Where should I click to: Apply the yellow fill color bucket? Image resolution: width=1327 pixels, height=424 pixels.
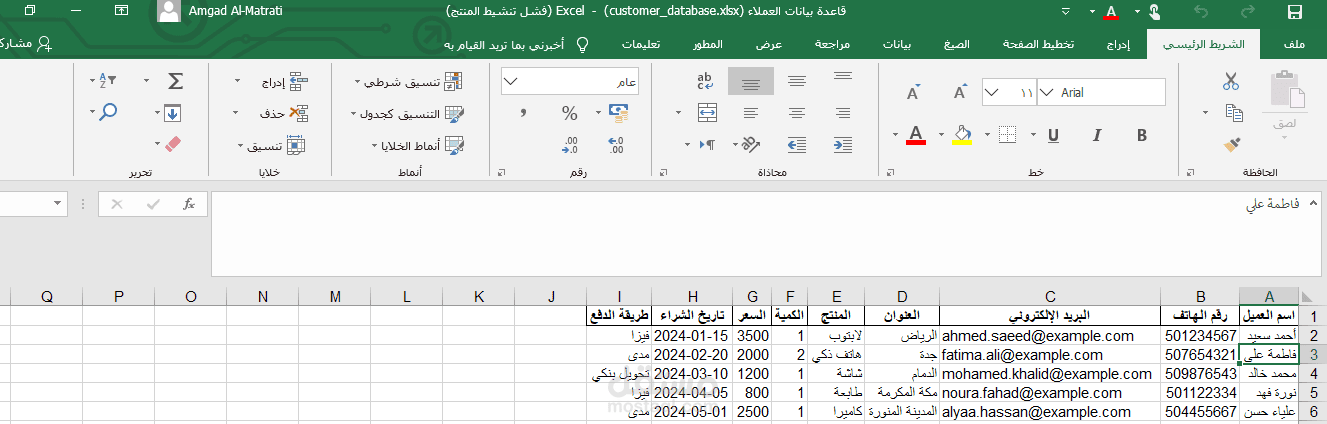[962, 135]
